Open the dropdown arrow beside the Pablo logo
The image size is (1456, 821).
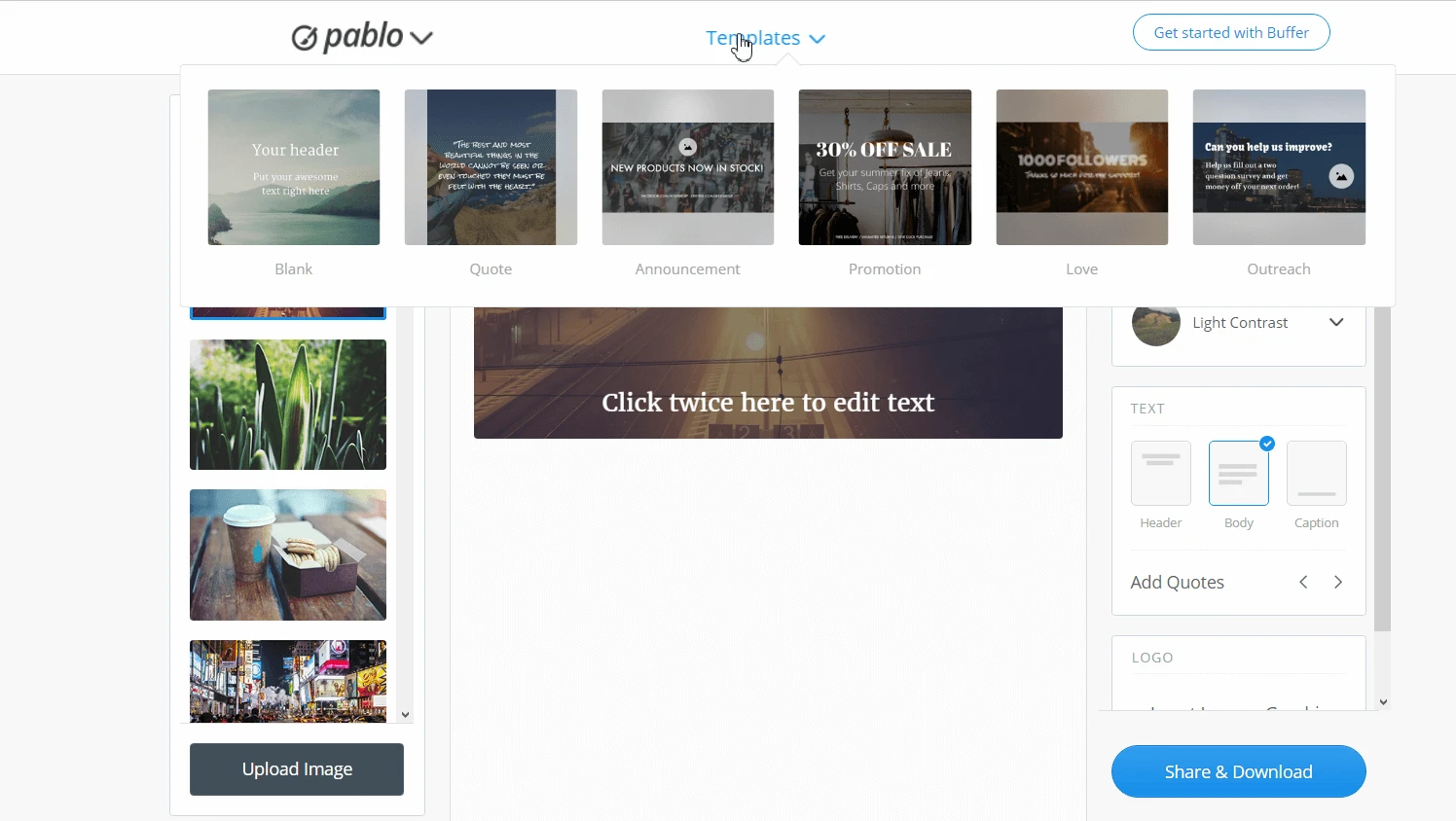pos(421,39)
